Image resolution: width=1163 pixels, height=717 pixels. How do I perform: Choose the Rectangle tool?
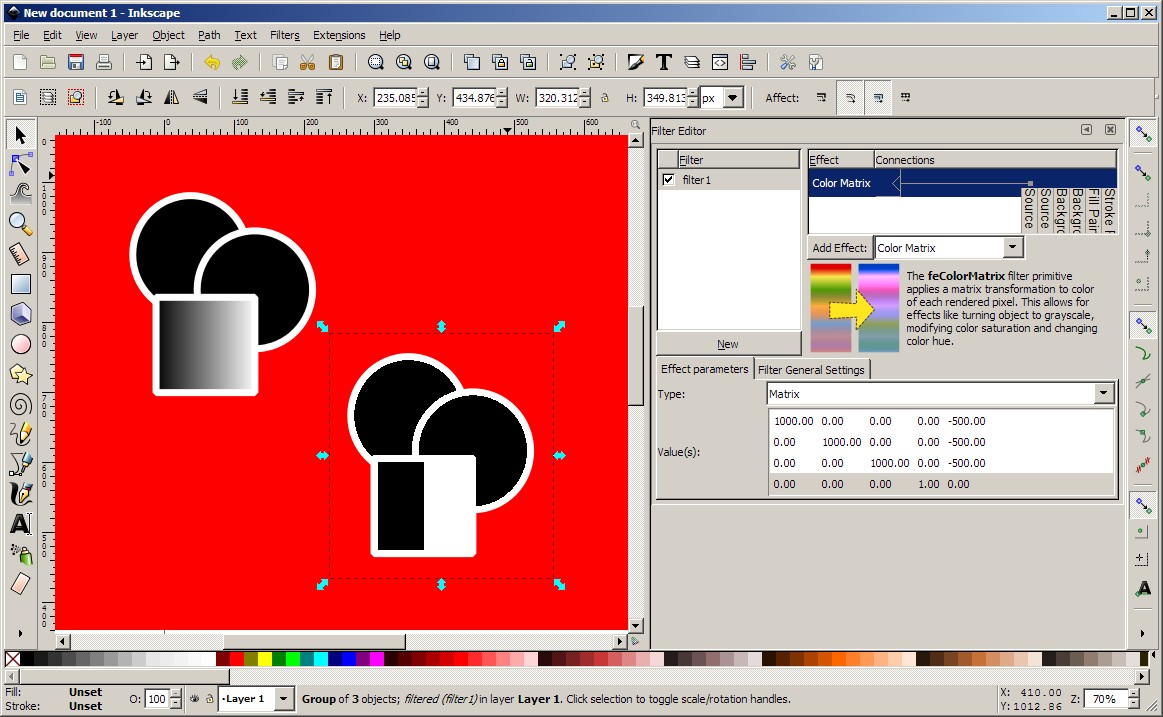(x=20, y=284)
